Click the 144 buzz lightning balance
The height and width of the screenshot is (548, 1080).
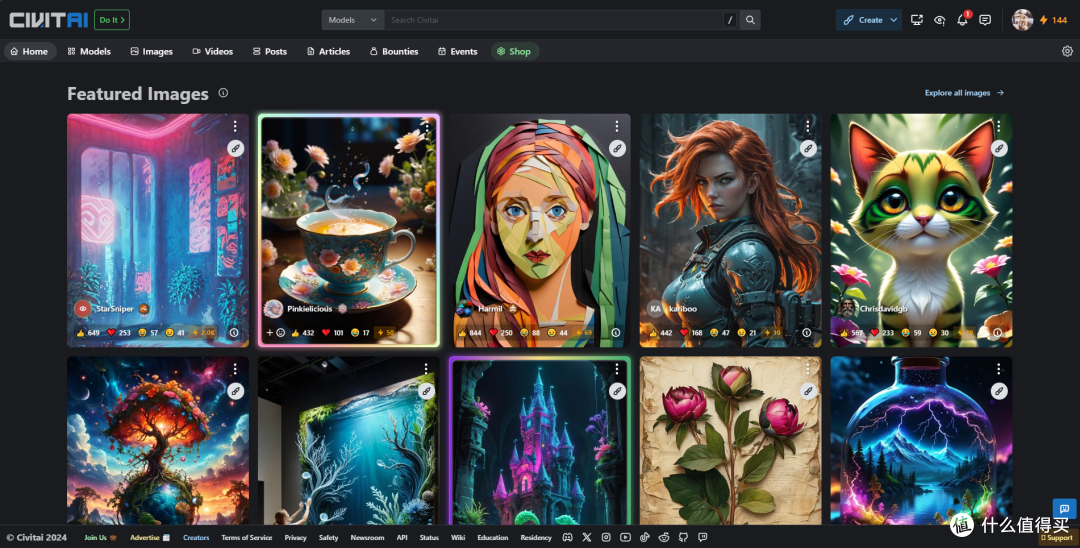[x=1053, y=20]
